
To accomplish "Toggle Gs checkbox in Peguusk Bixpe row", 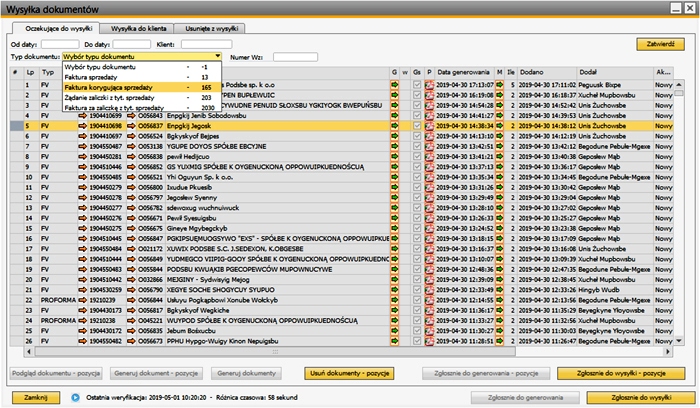I will pyautogui.click(x=417, y=85).
